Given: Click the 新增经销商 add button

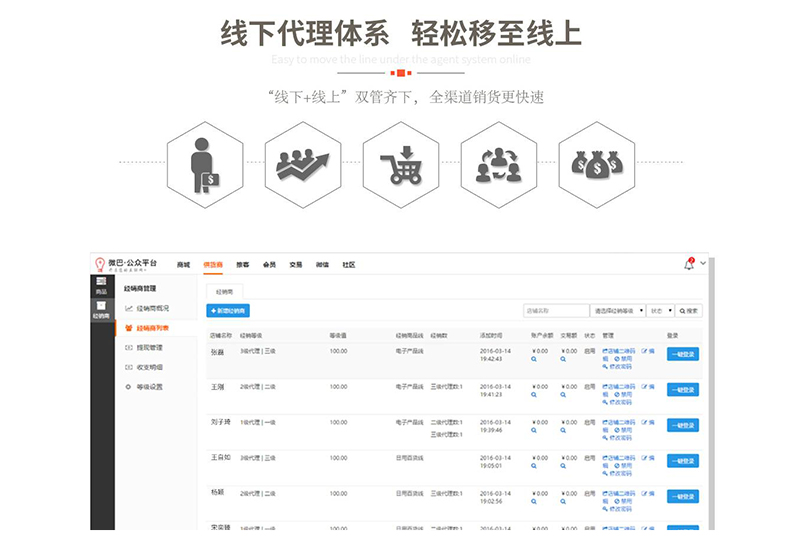Looking at the screenshot, I should pos(228,311).
